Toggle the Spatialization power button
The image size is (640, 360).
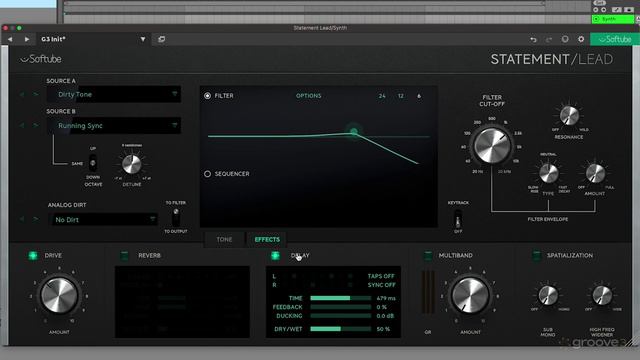tap(536, 256)
